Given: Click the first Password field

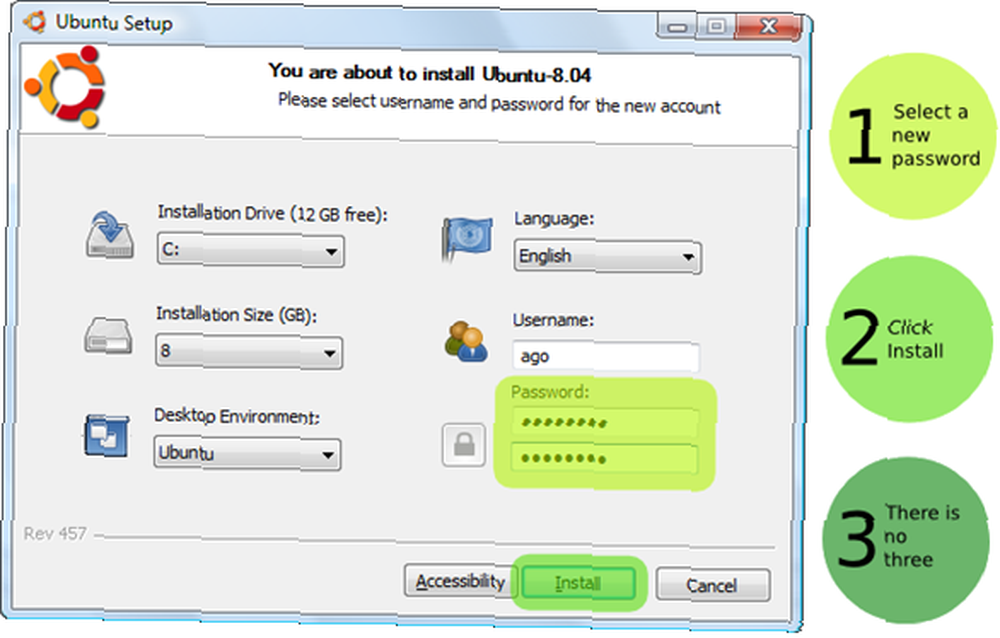Looking at the screenshot, I should [605, 422].
